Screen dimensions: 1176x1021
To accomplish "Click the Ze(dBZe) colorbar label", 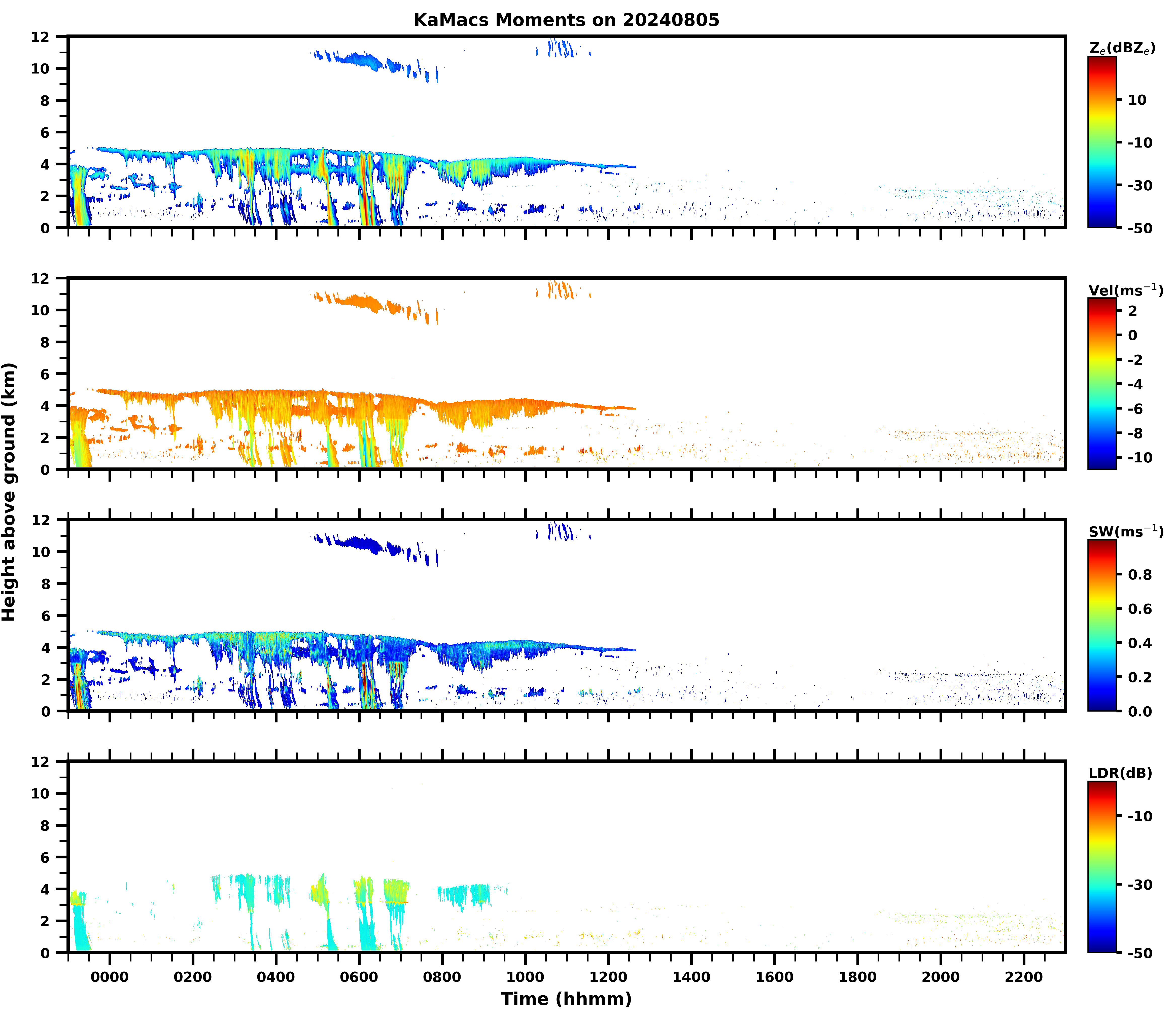I will [1122, 48].
